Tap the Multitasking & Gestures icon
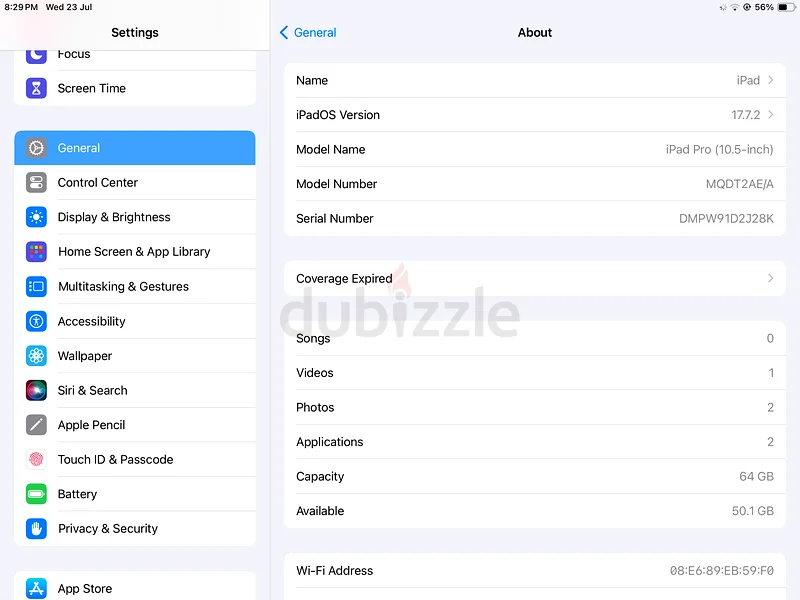The height and width of the screenshot is (600, 800). pyautogui.click(x=36, y=286)
